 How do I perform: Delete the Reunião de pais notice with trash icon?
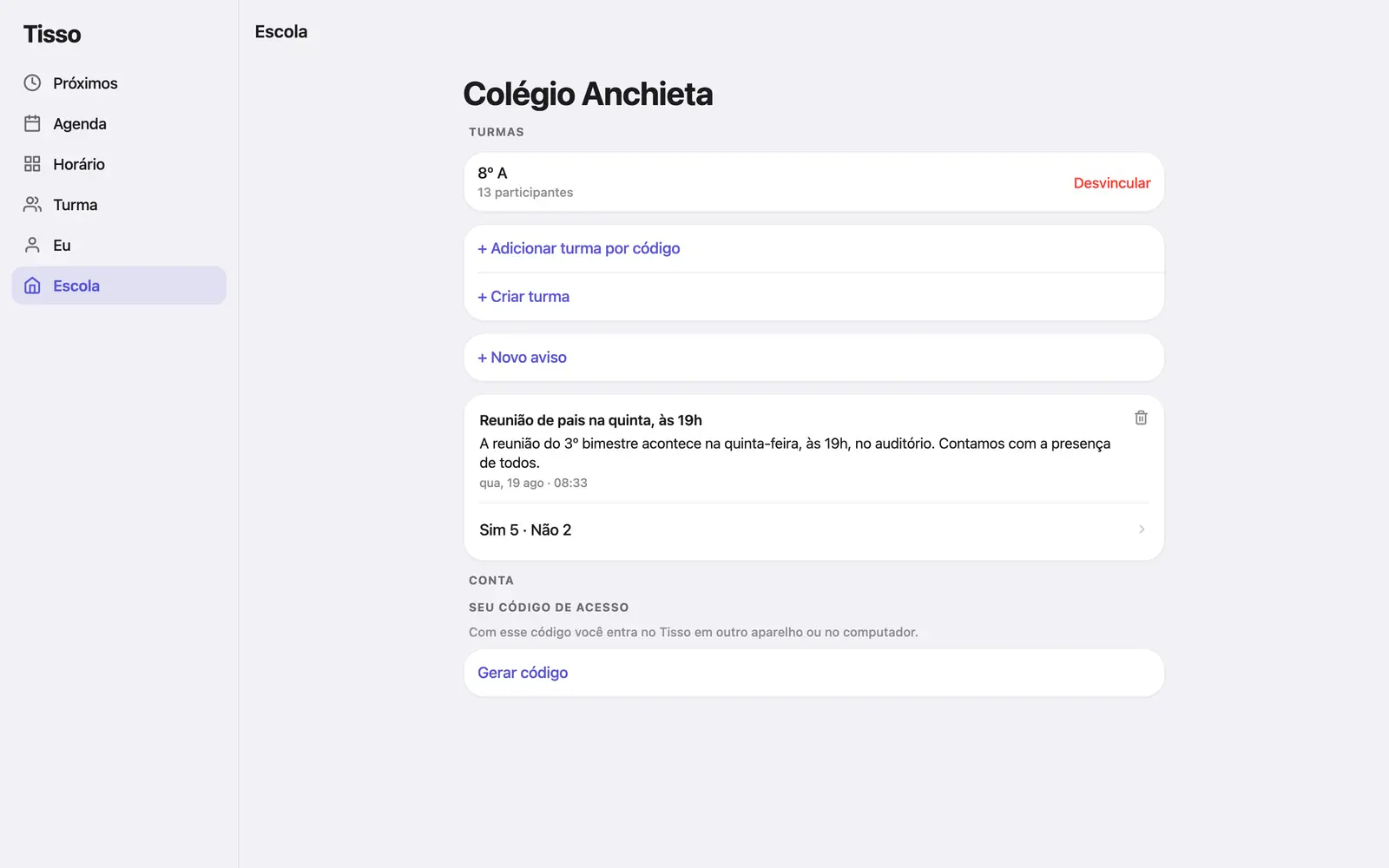(x=1141, y=418)
